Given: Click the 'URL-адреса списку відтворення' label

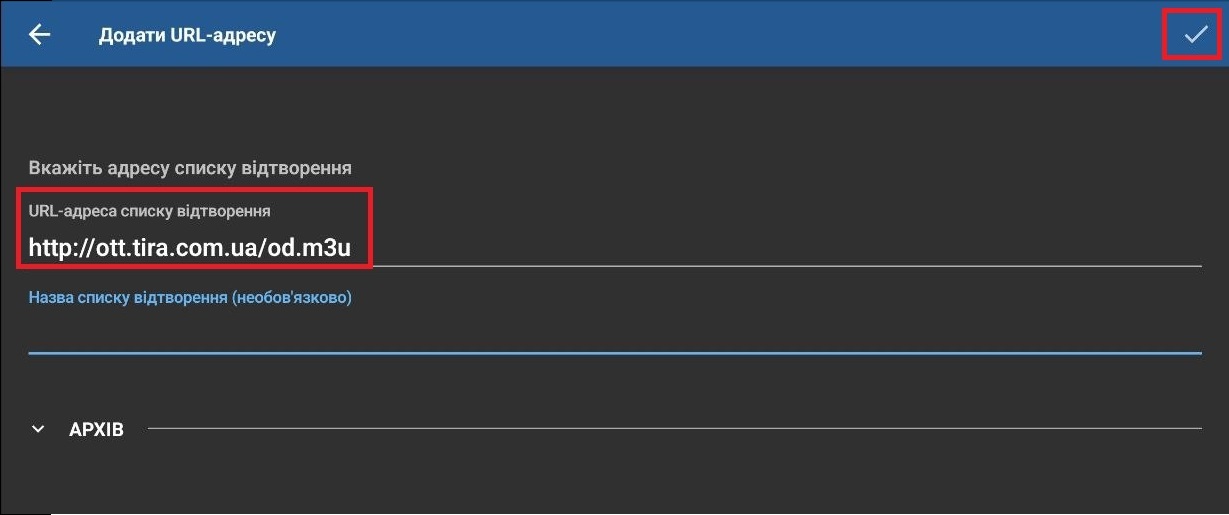Looking at the screenshot, I should [x=149, y=211].
